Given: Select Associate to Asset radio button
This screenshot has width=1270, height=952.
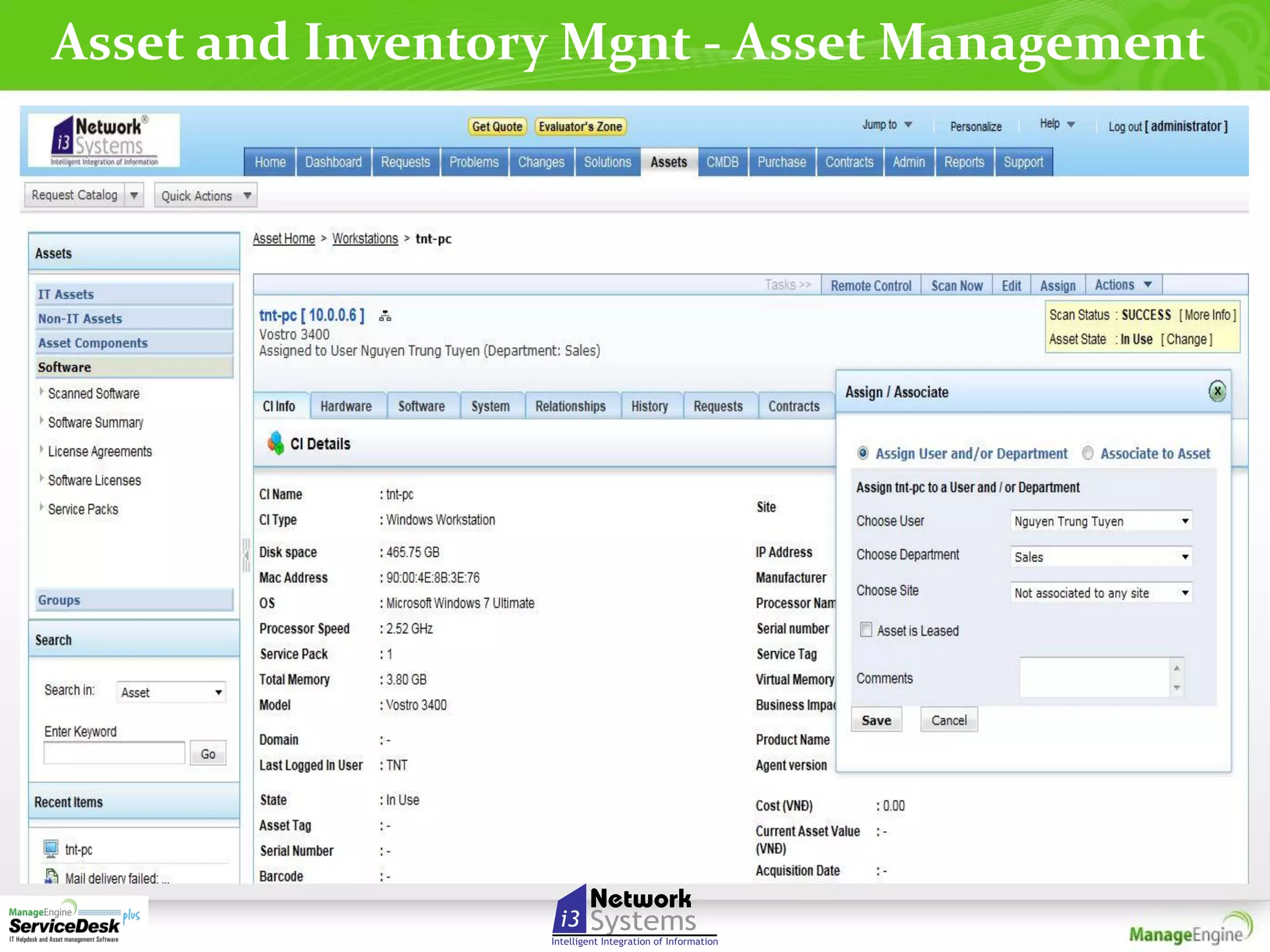Looking at the screenshot, I should point(1088,453).
